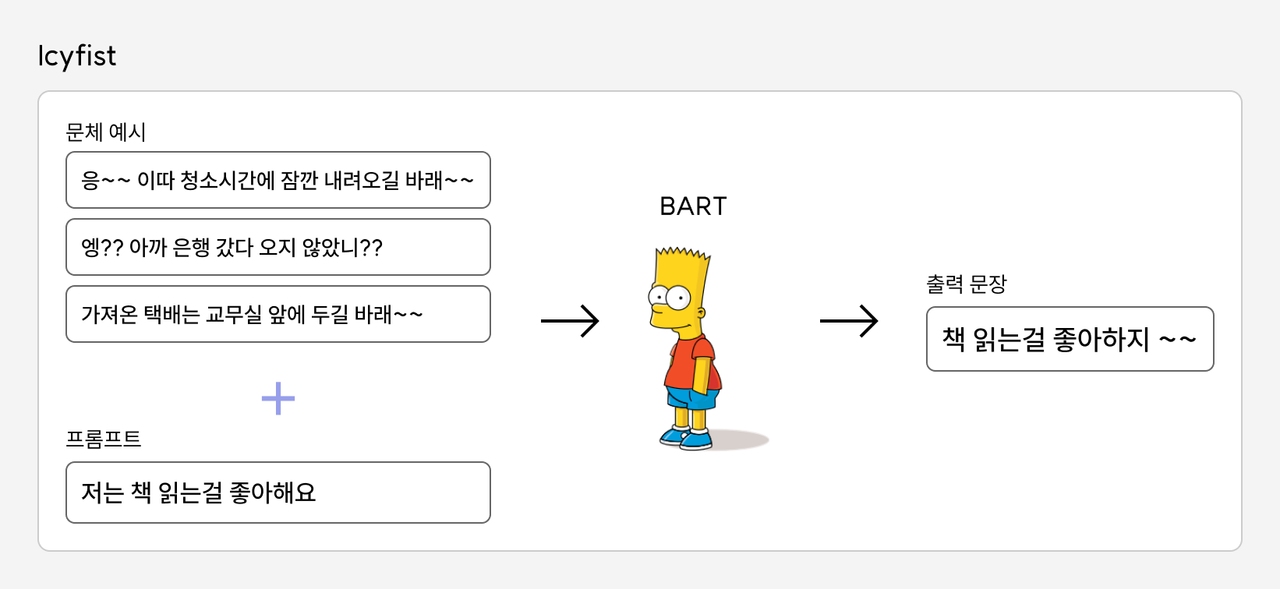This screenshot has width=1280, height=589.
Task: Click Bart's blue sneakers
Action: (686, 438)
